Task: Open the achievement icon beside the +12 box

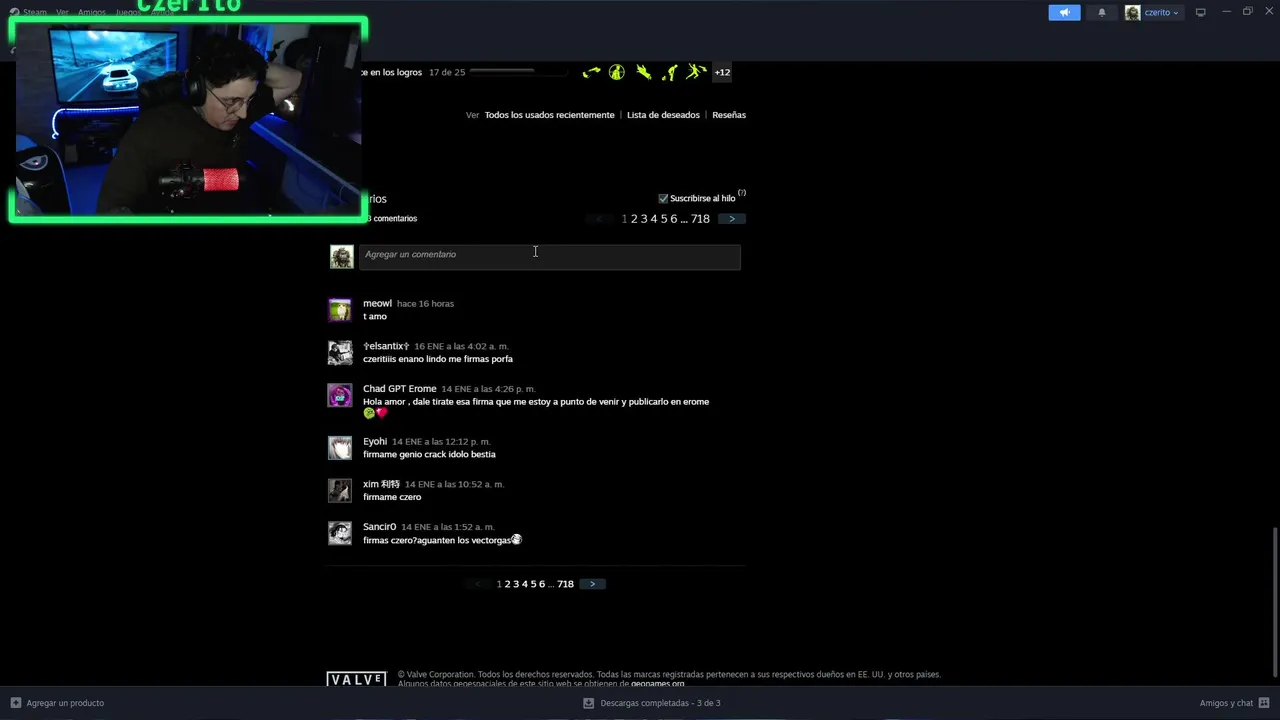Action: point(697,72)
